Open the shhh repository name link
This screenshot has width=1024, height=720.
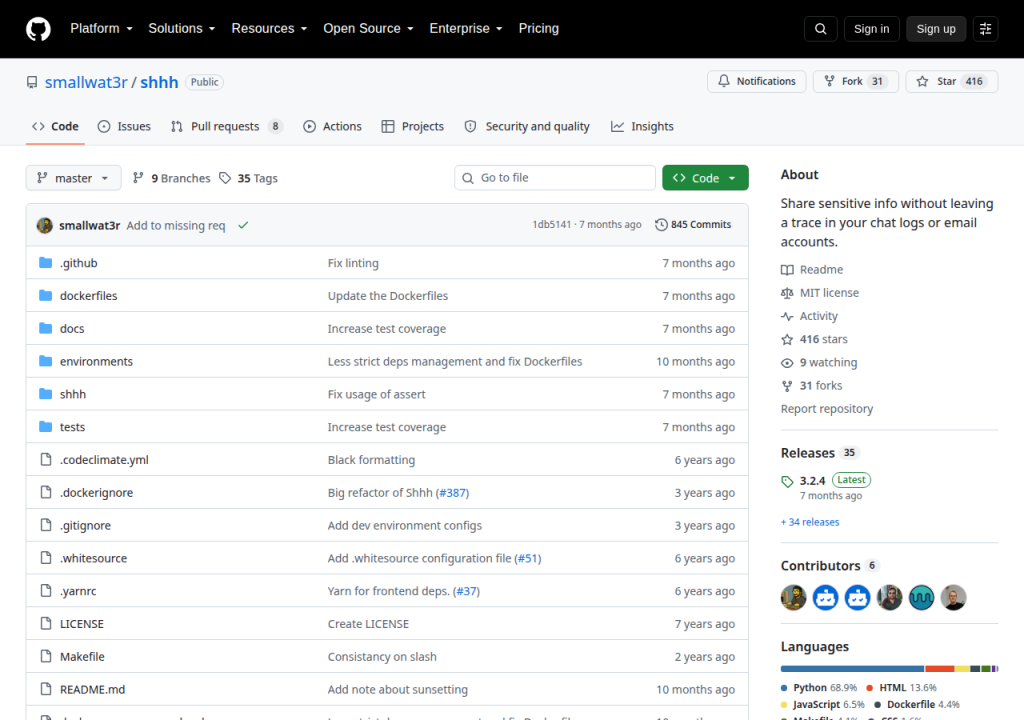[159, 82]
